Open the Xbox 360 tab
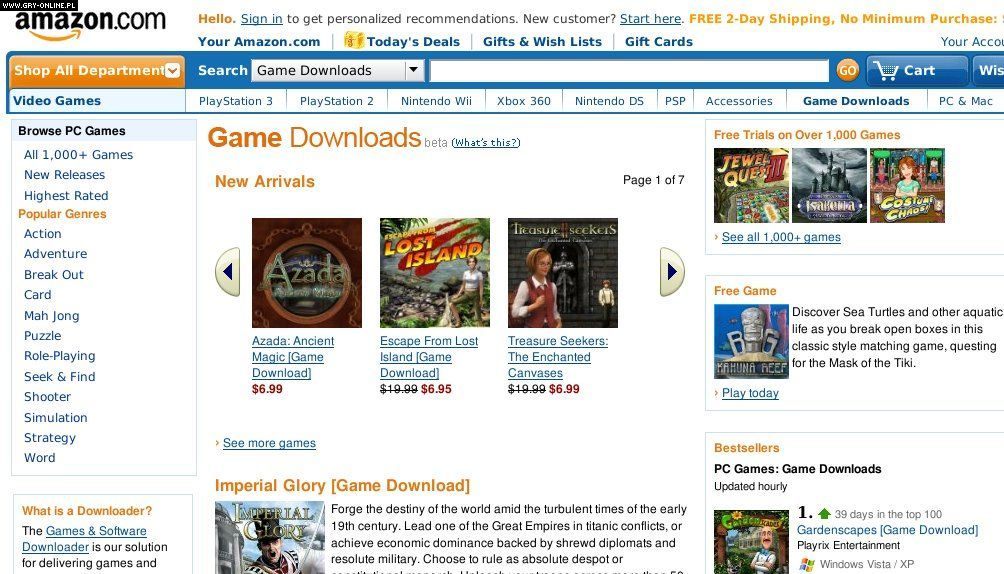Image resolution: width=1004 pixels, height=574 pixels. [x=524, y=101]
